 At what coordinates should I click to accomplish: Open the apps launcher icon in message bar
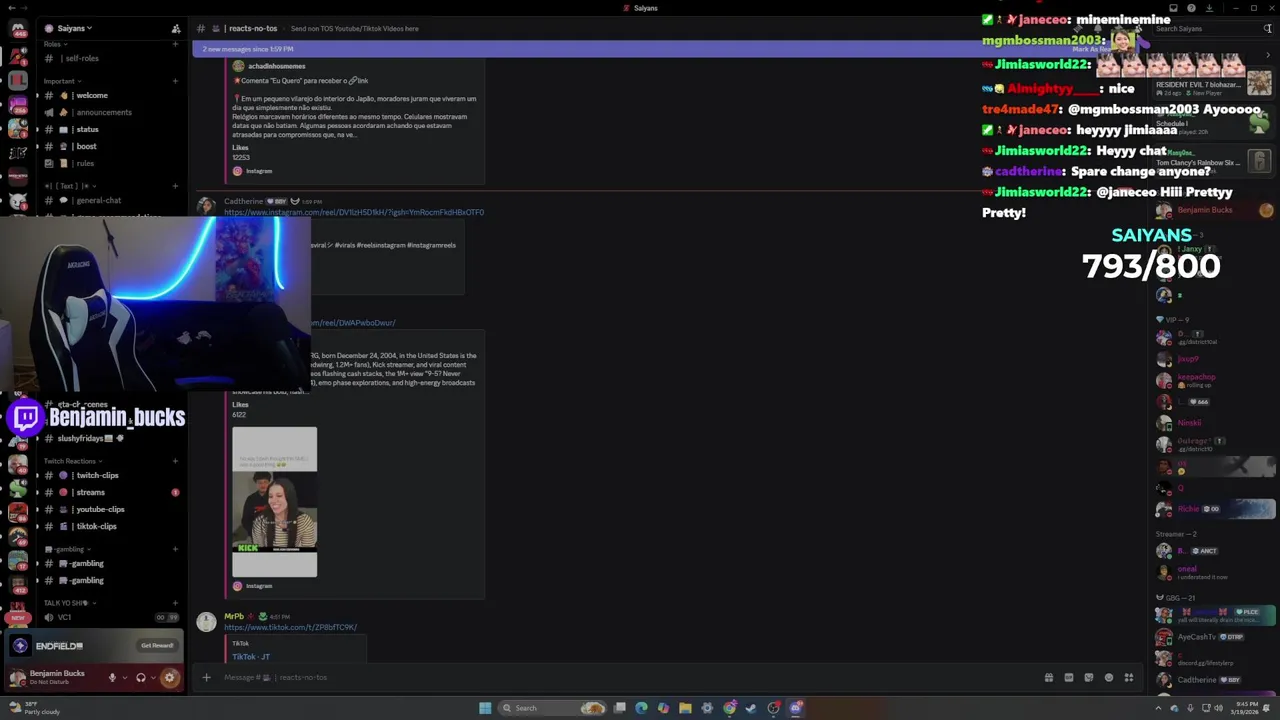1128,677
